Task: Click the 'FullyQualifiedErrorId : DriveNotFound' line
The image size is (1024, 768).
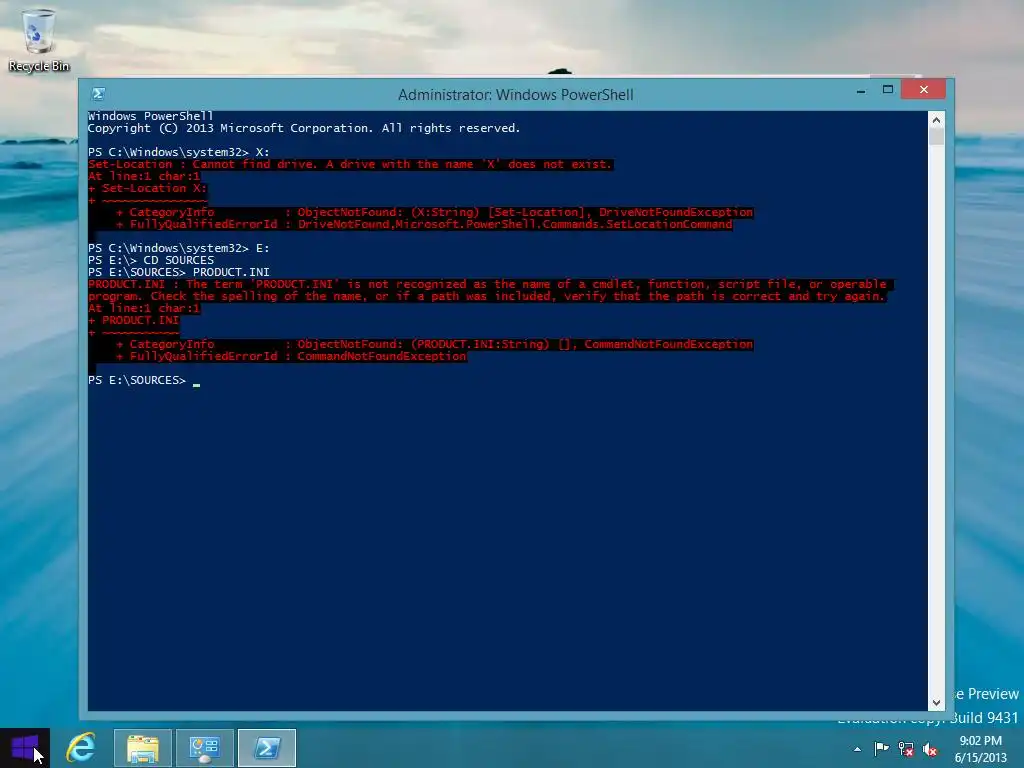Action: pos(424,224)
